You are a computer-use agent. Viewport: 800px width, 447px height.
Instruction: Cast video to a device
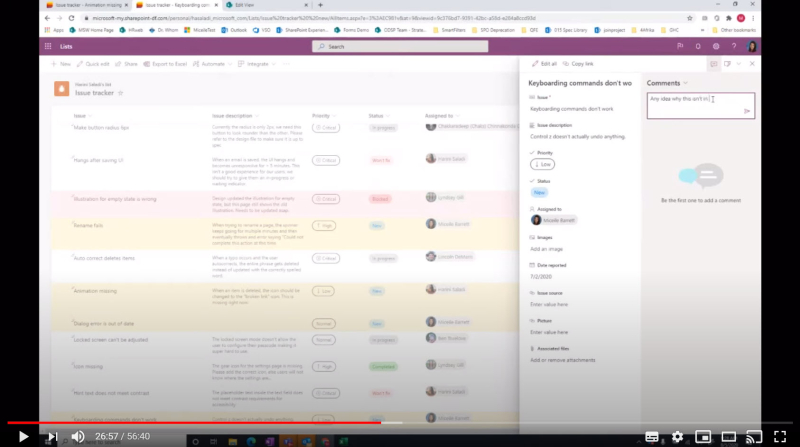754,436
